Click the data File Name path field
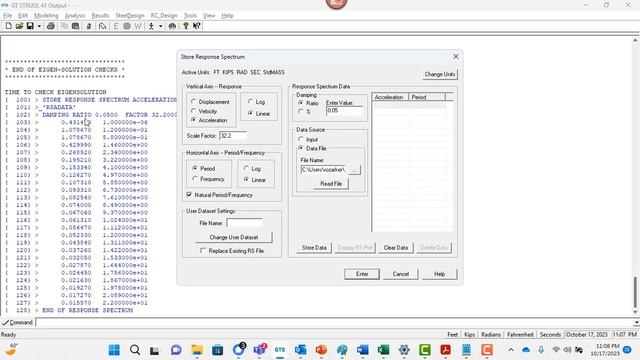 click(323, 170)
